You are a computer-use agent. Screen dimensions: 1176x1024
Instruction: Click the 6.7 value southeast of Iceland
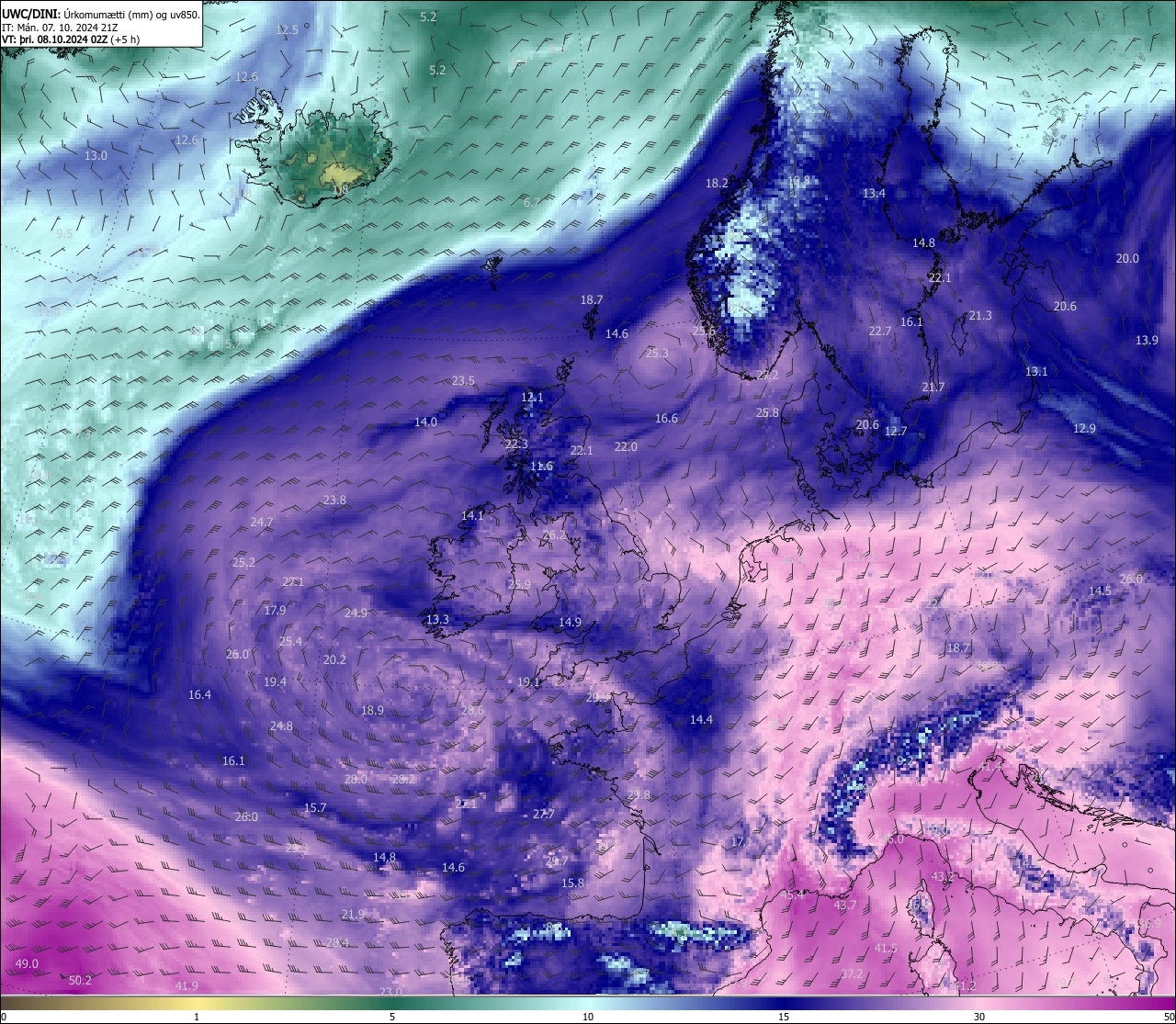(x=532, y=202)
